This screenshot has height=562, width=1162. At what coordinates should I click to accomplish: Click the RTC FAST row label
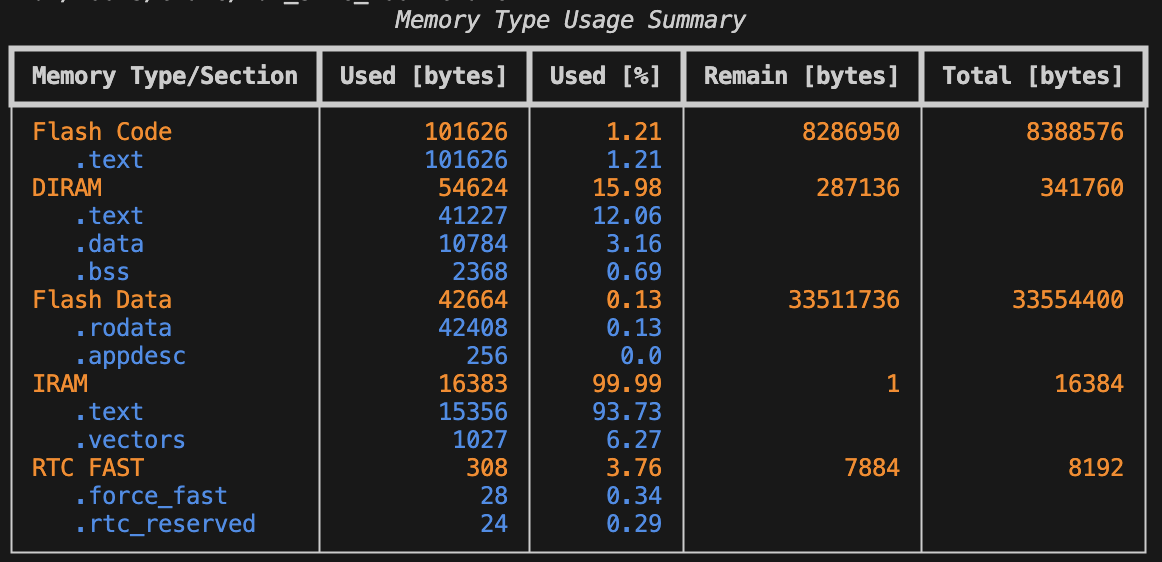pos(88,468)
